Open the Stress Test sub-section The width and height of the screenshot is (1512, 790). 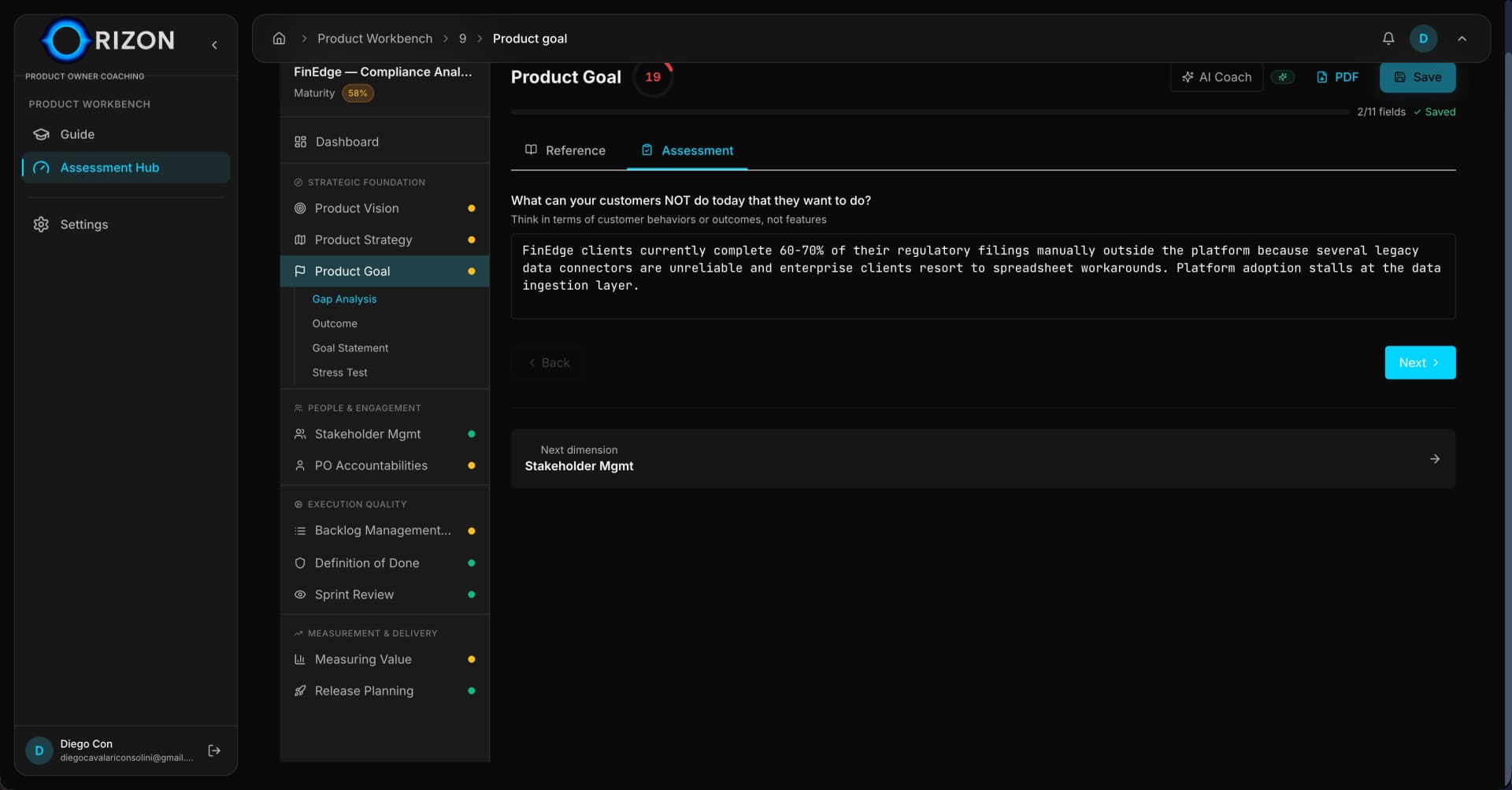(x=339, y=373)
